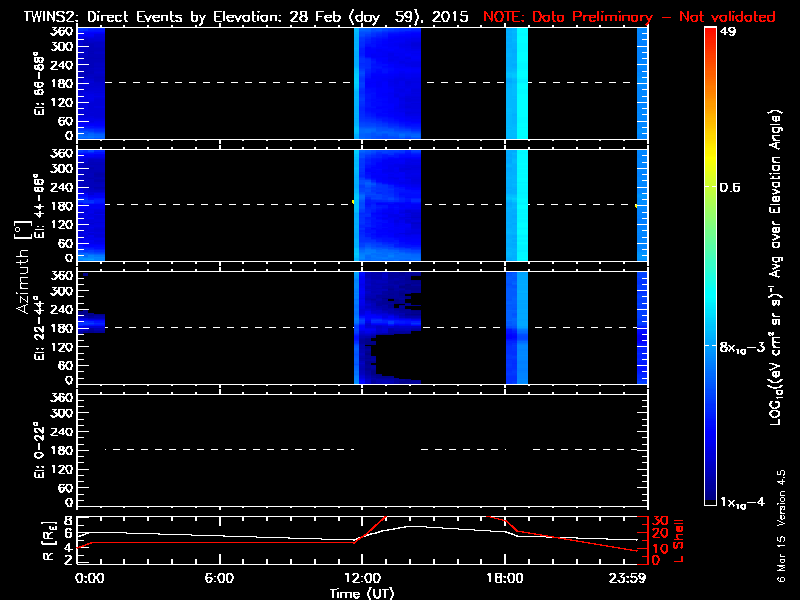
Task: Click the 0:00 time axis label
Action: click(x=89, y=578)
